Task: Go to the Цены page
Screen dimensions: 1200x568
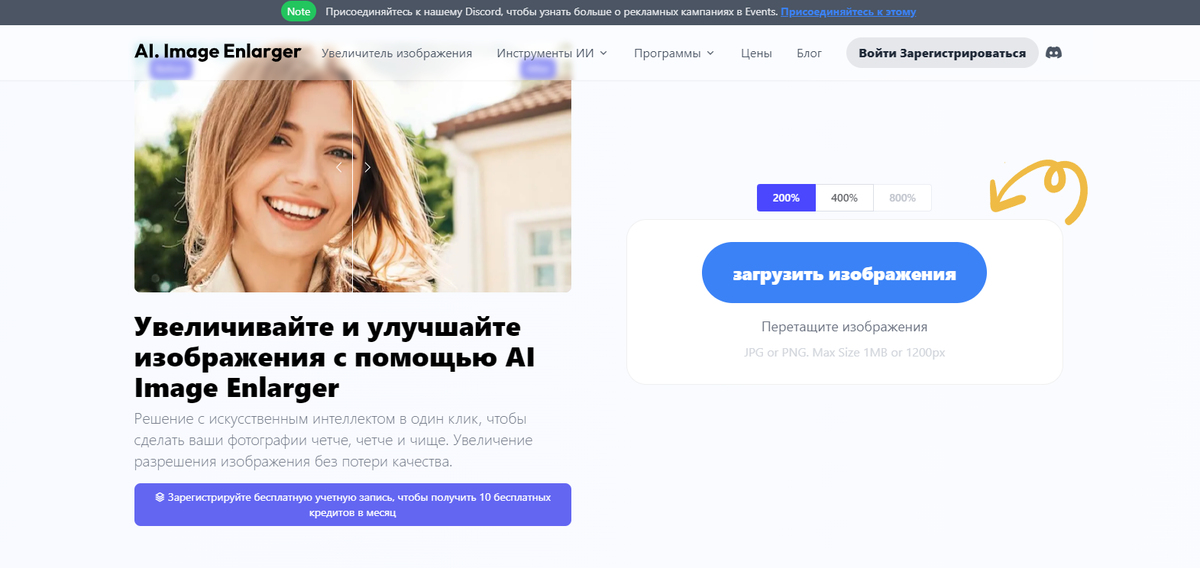Action: pyautogui.click(x=756, y=53)
